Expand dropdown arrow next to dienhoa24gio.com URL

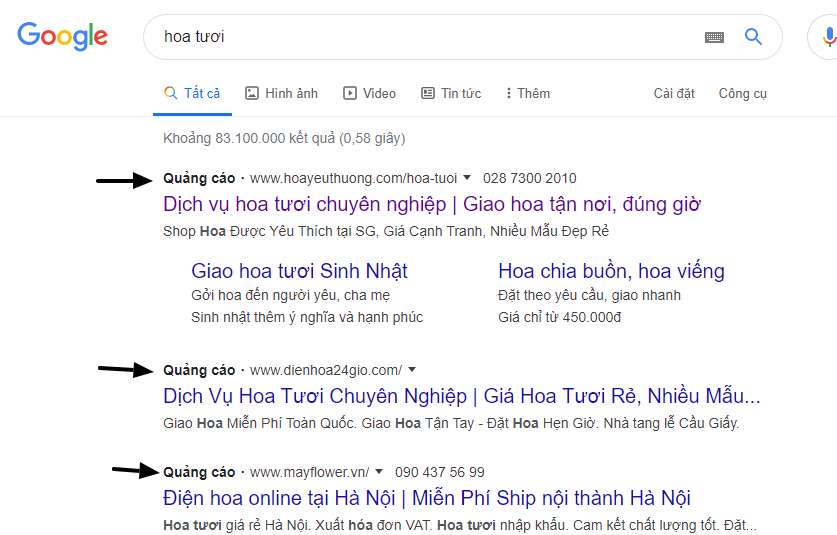coord(412,369)
